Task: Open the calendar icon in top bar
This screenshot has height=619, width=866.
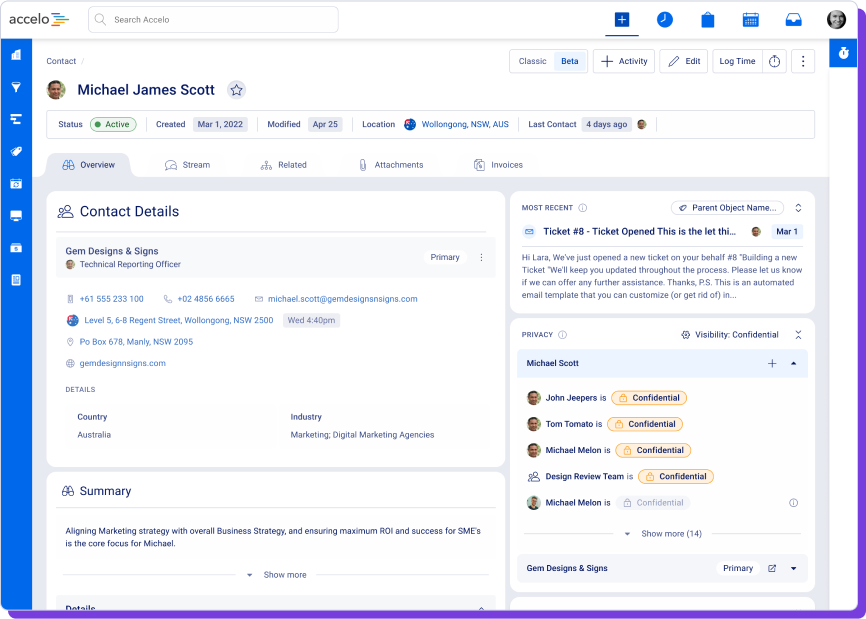Action: tap(751, 20)
